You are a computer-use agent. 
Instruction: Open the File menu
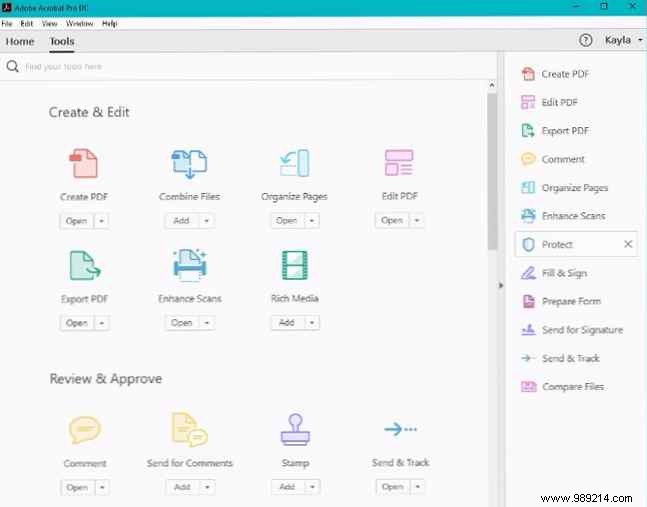point(7,24)
